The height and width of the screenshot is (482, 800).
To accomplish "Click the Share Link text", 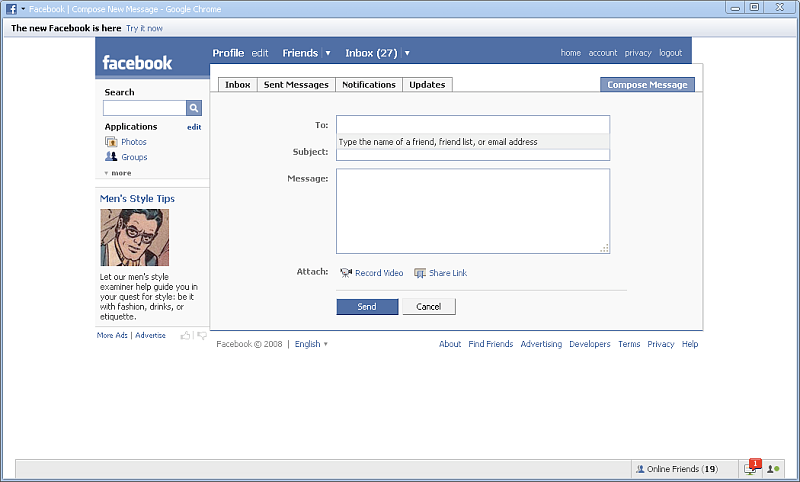I will coord(448,273).
